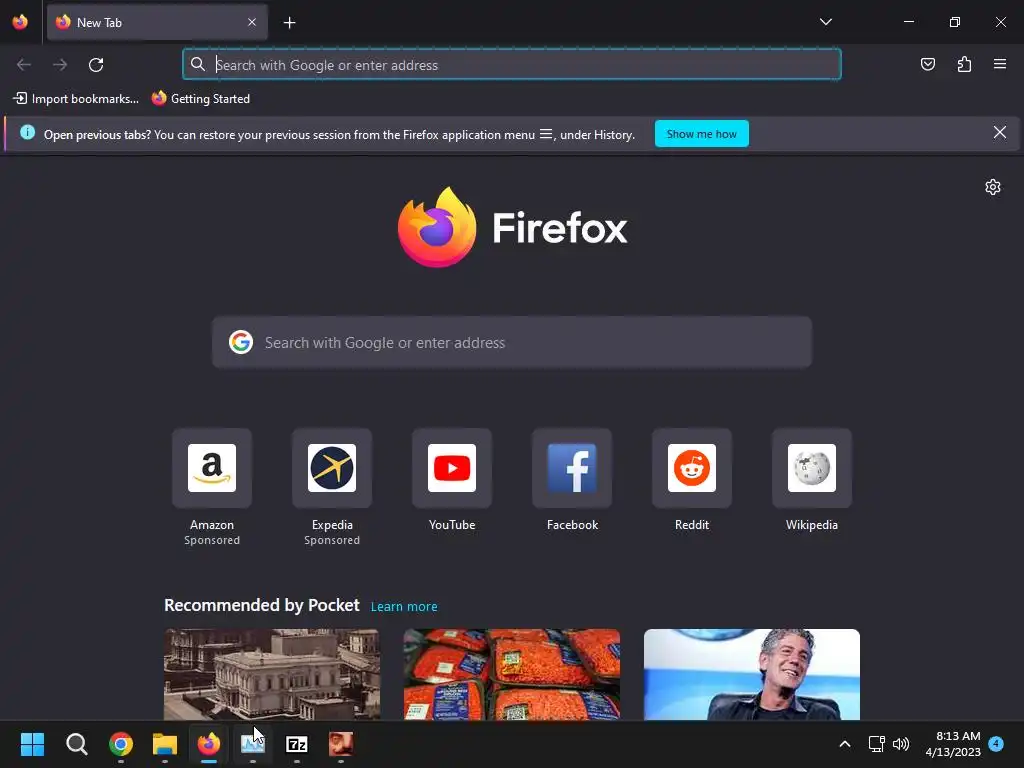Click the Firefox logo

point(512,227)
